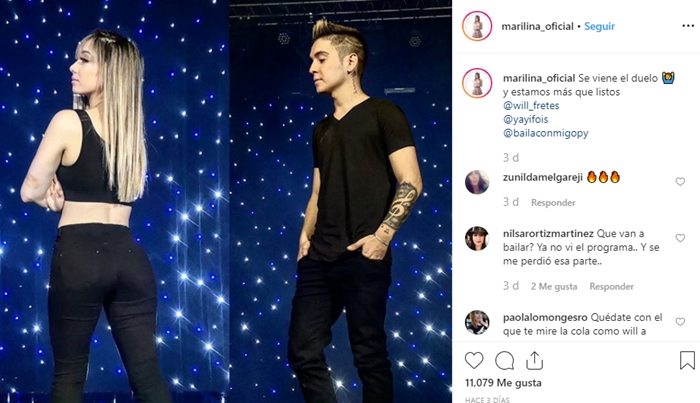The height and width of the screenshot is (403, 700).
Task: Reply to zunildamelgareji's comment
Action: [553, 203]
